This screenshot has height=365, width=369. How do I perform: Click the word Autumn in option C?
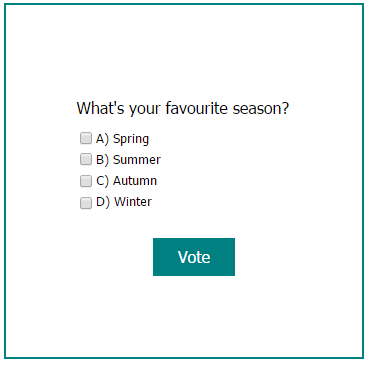tap(135, 181)
